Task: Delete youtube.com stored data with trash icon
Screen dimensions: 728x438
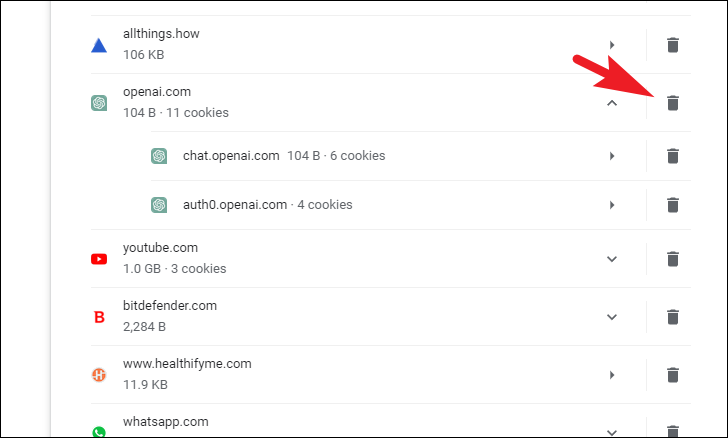Action: (x=673, y=259)
